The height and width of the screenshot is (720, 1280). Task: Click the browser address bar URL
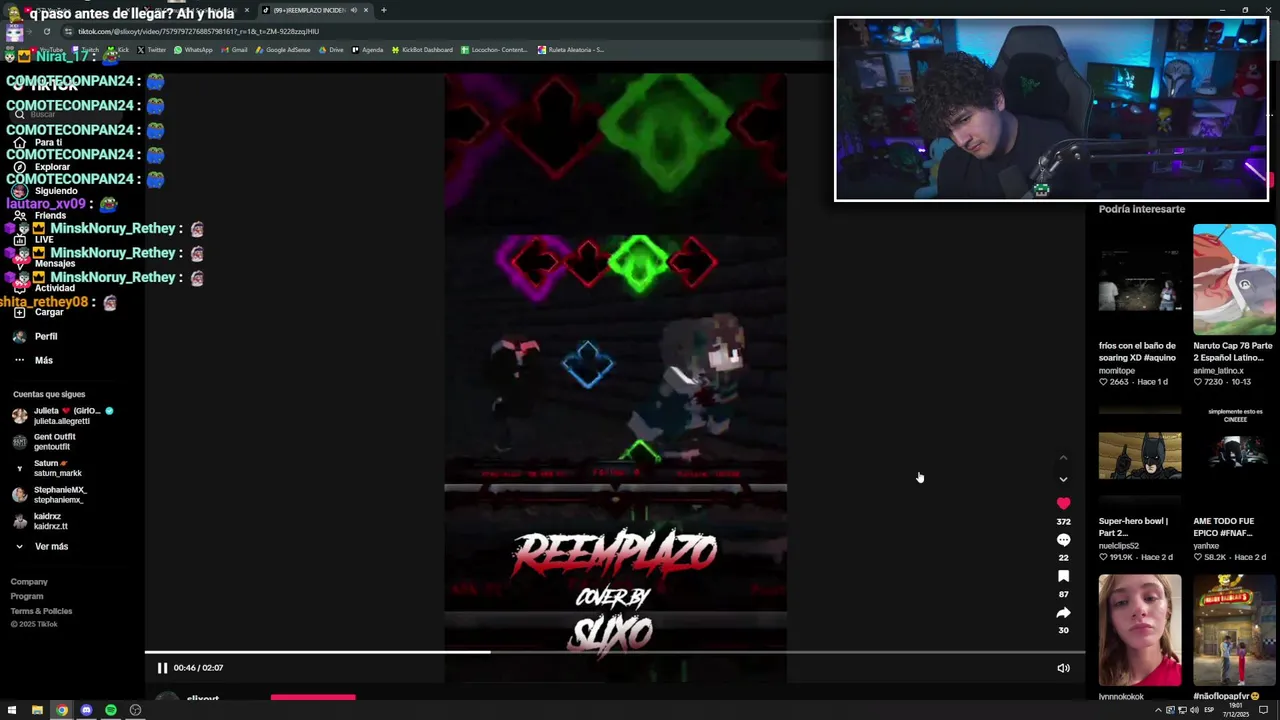pyautogui.click(x=199, y=31)
